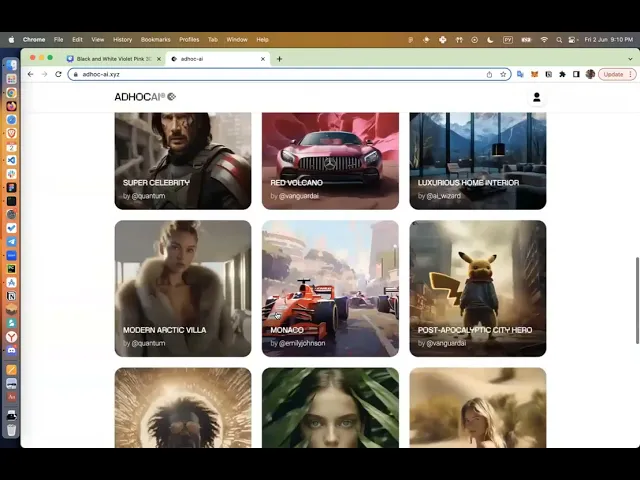Close the Black and White Violet Pink tab
Viewport: 640px width, 480px height.
(x=159, y=59)
